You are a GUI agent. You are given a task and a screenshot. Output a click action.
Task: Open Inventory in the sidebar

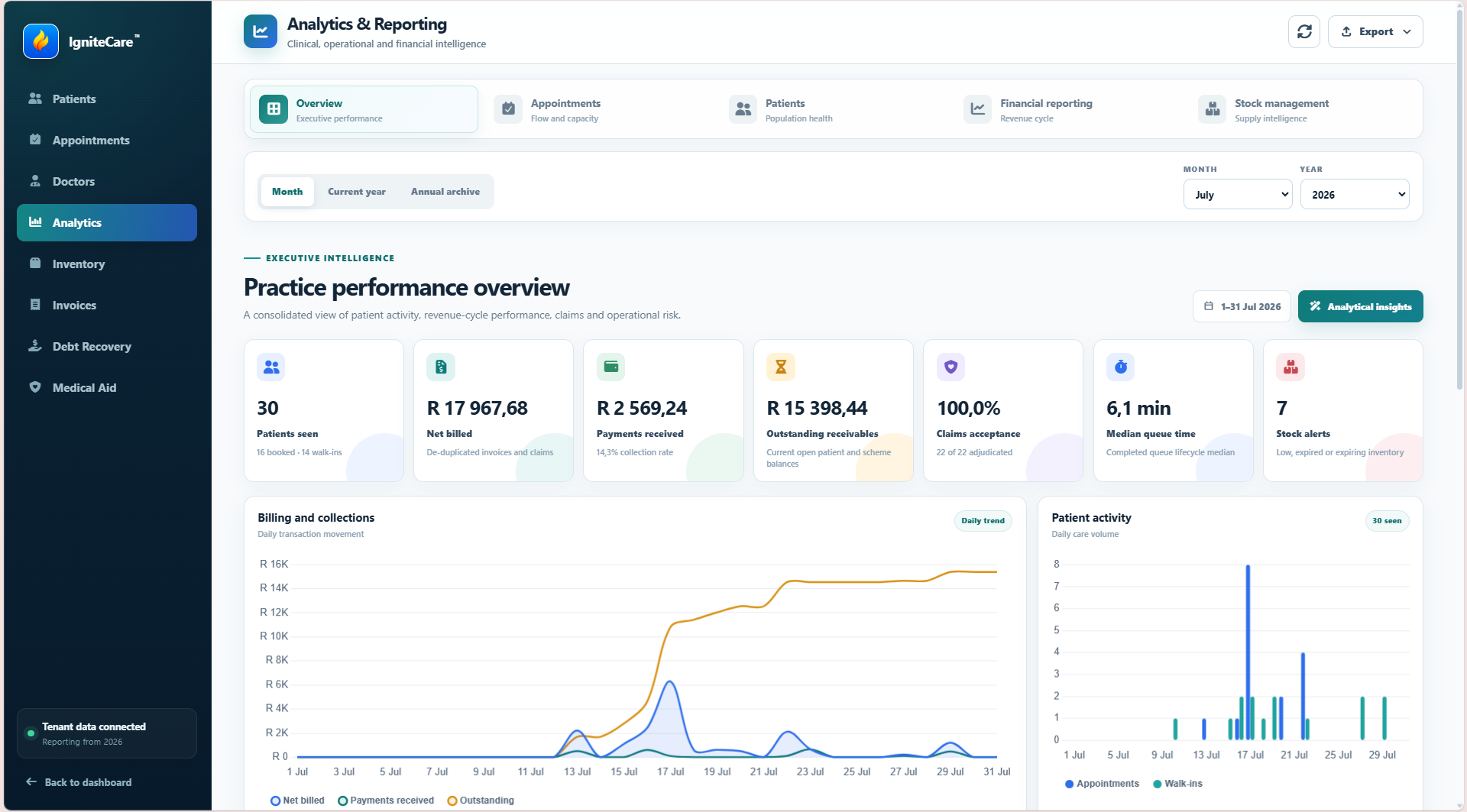tap(107, 264)
